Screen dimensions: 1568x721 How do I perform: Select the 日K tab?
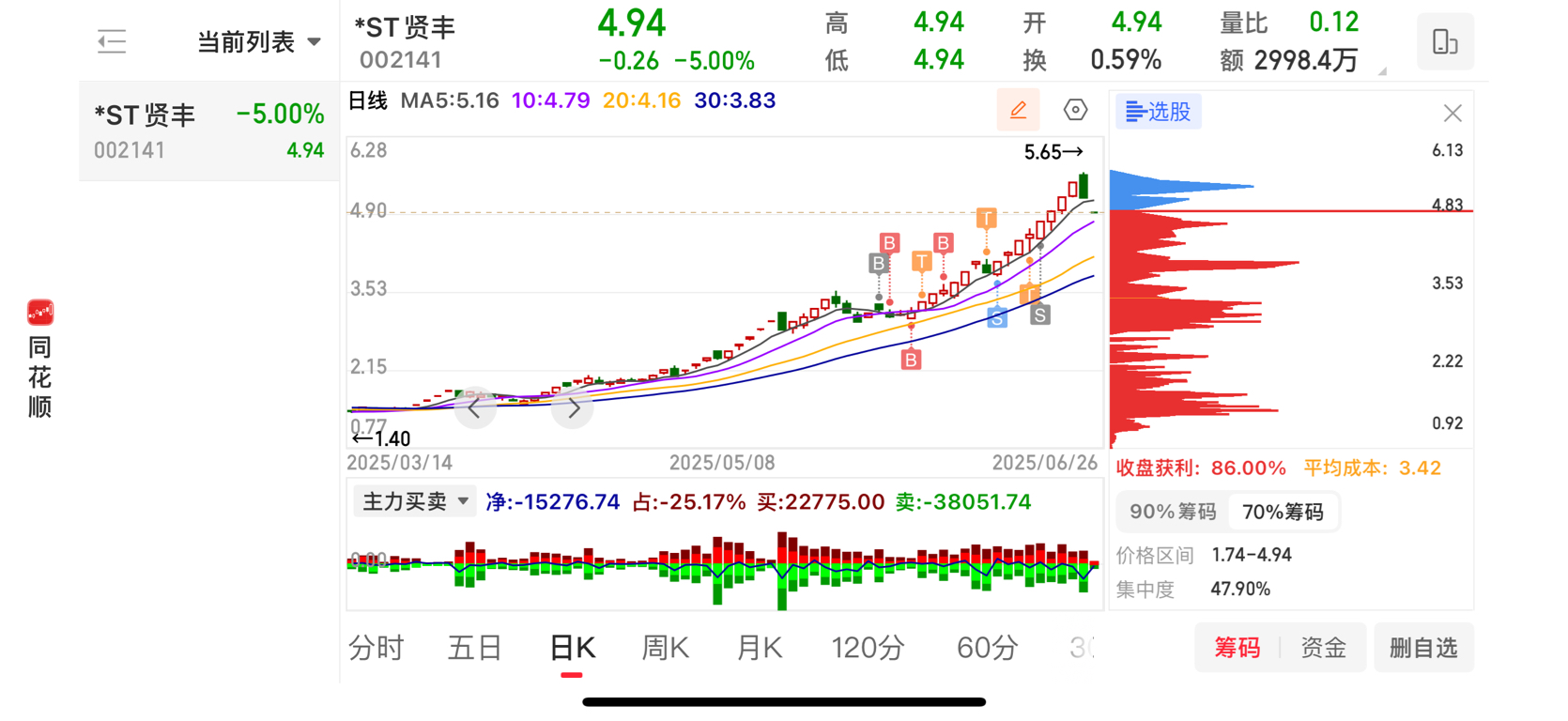572,648
